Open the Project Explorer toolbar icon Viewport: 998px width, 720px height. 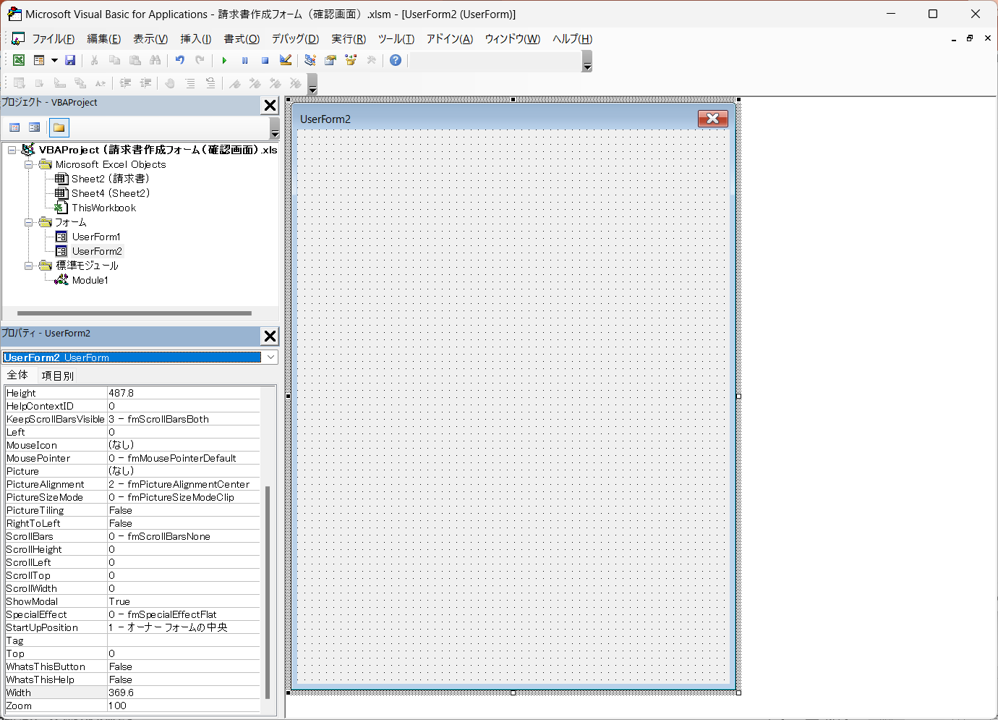tap(310, 60)
